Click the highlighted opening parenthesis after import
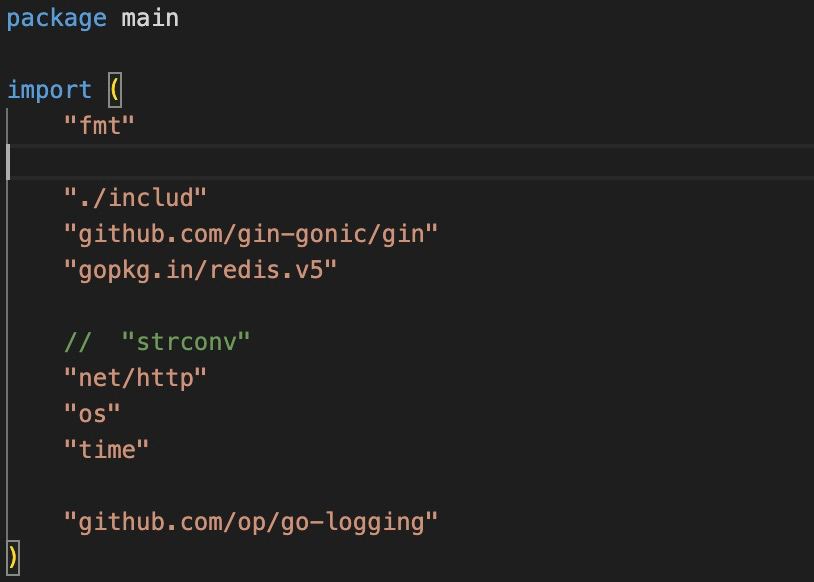Viewport: 814px width, 582px height. [x=115, y=90]
